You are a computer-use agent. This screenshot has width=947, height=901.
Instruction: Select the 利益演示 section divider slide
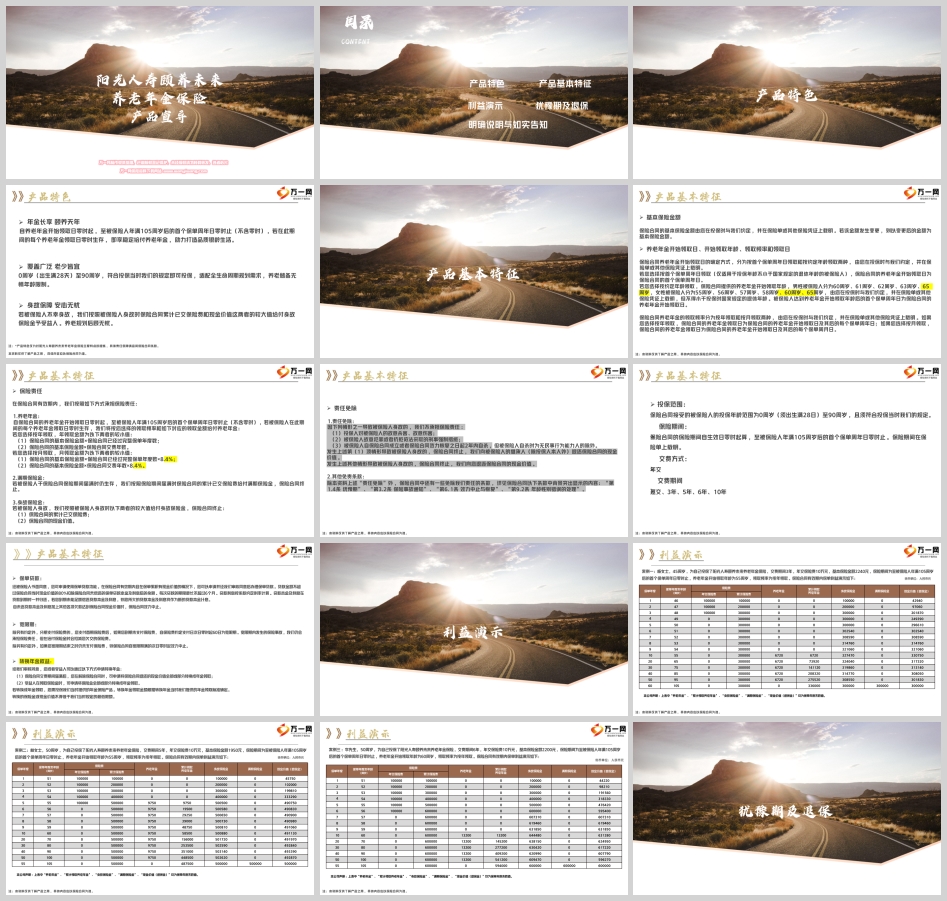pyautogui.click(x=473, y=628)
